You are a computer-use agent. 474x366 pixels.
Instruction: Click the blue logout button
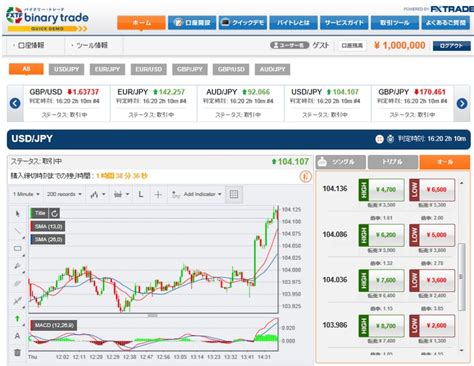pyautogui.click(x=452, y=46)
